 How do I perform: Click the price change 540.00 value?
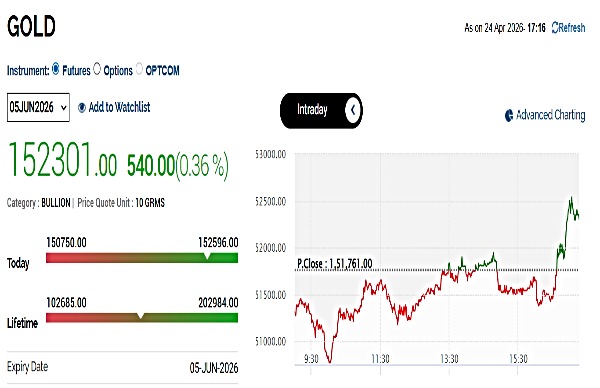tap(151, 166)
